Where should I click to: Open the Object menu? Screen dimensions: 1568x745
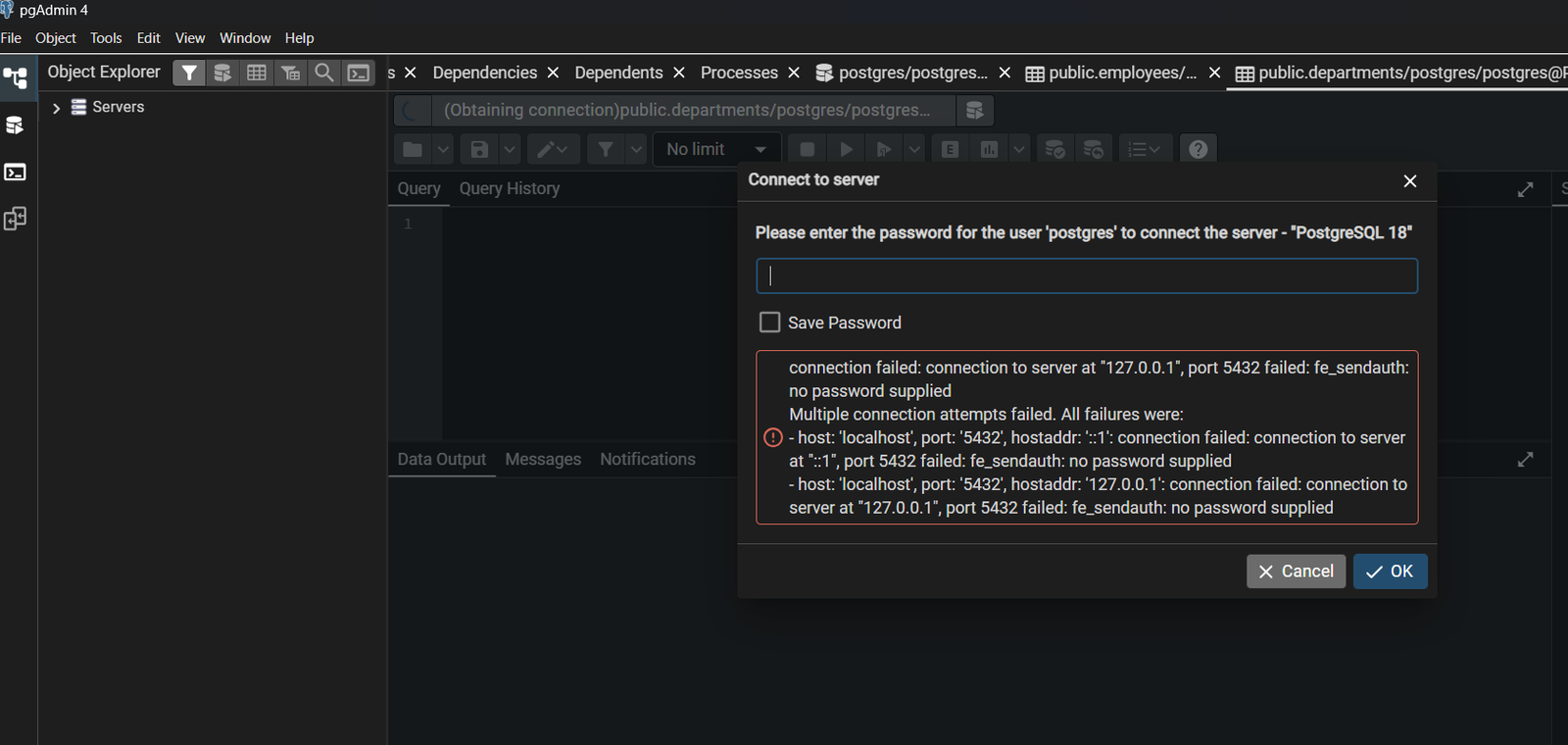[x=55, y=38]
